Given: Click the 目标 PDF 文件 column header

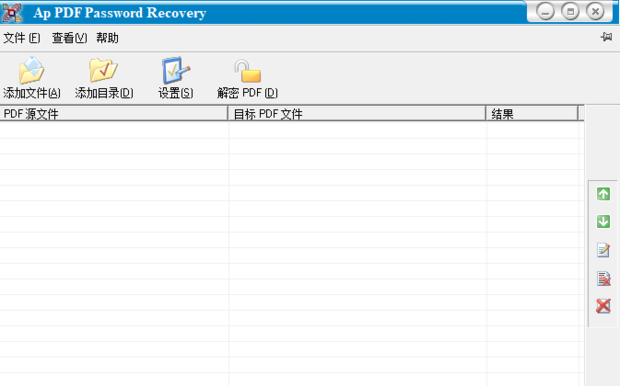Looking at the screenshot, I should tap(357, 114).
